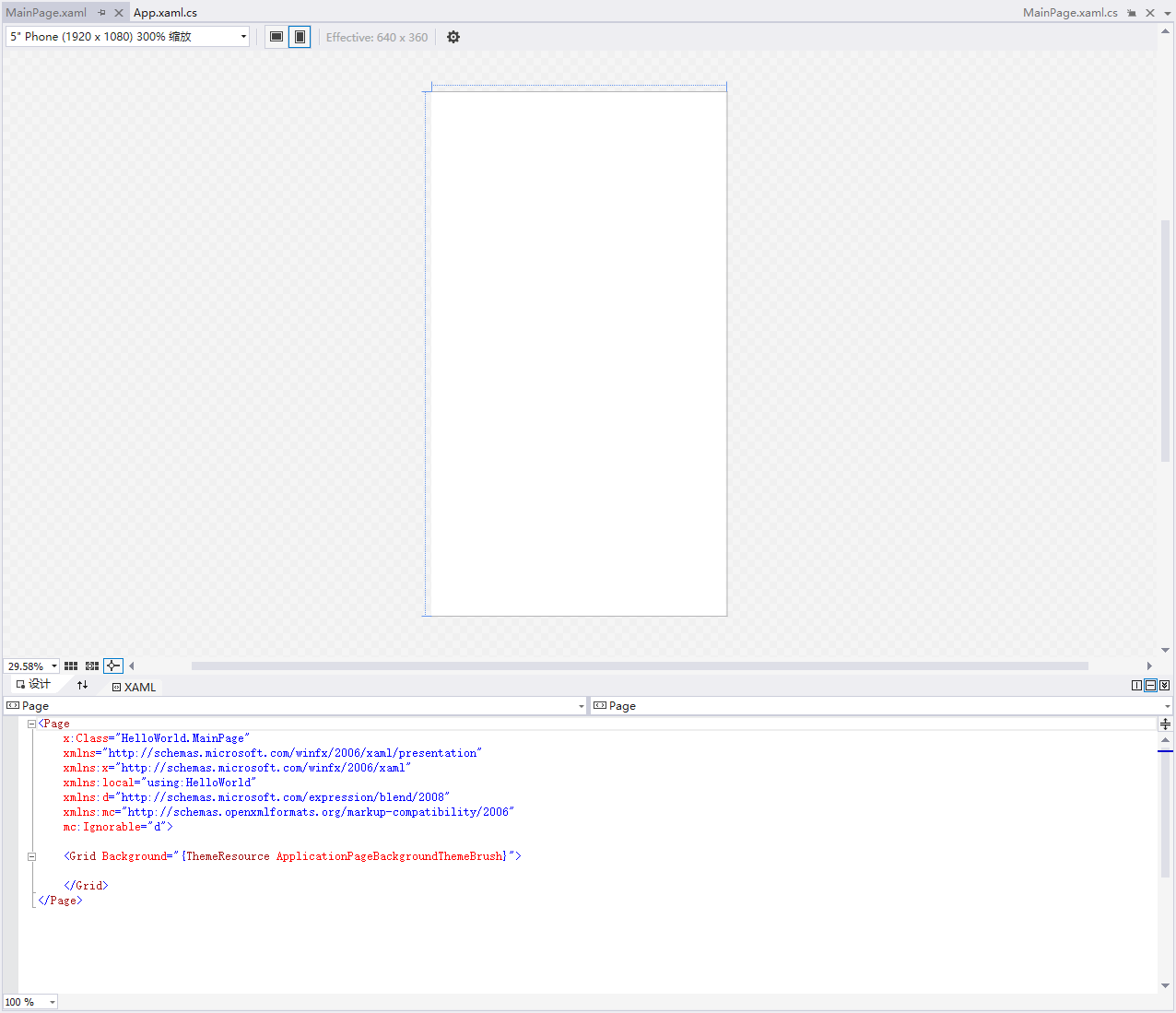Image resolution: width=1176 pixels, height=1013 pixels.
Task: Click designer horizontal scroll right arrow
Action: pos(1149,666)
